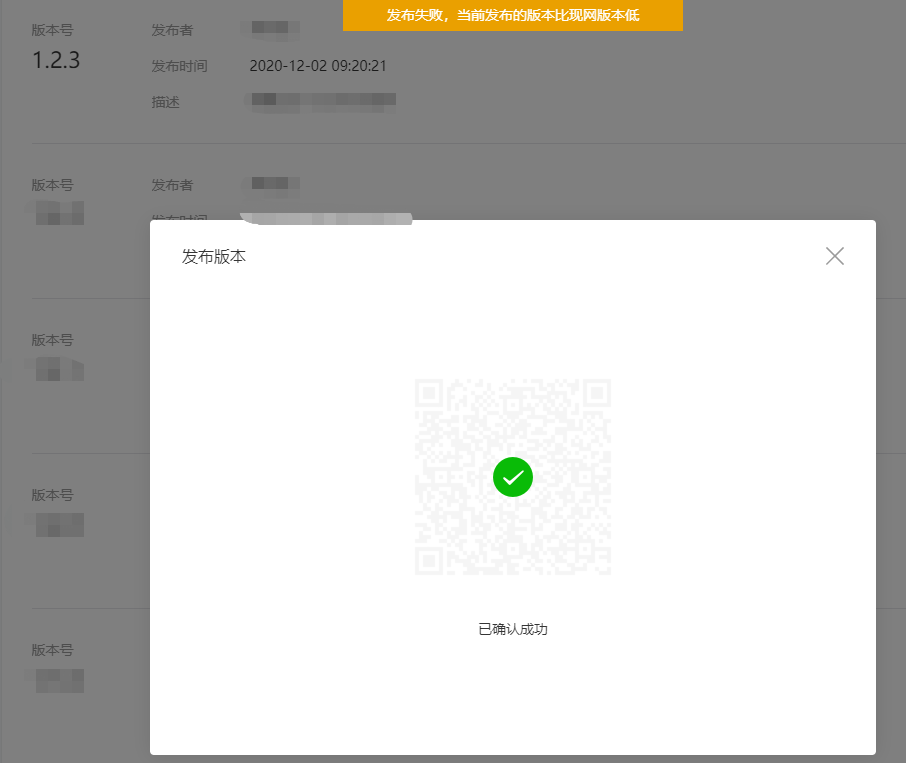Click the 描述 label of version 1.2.3

[165, 102]
